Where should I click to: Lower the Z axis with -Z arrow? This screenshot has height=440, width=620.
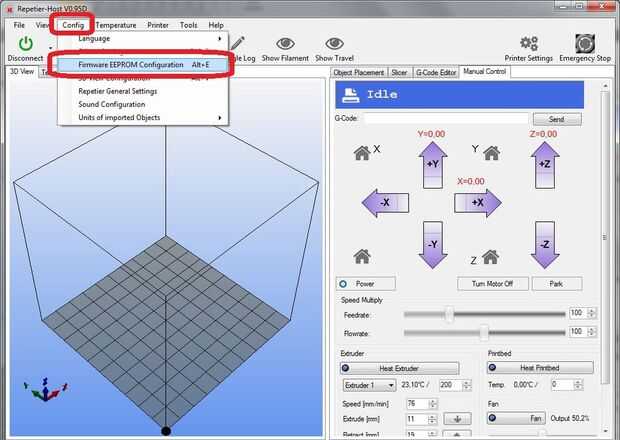(x=545, y=245)
